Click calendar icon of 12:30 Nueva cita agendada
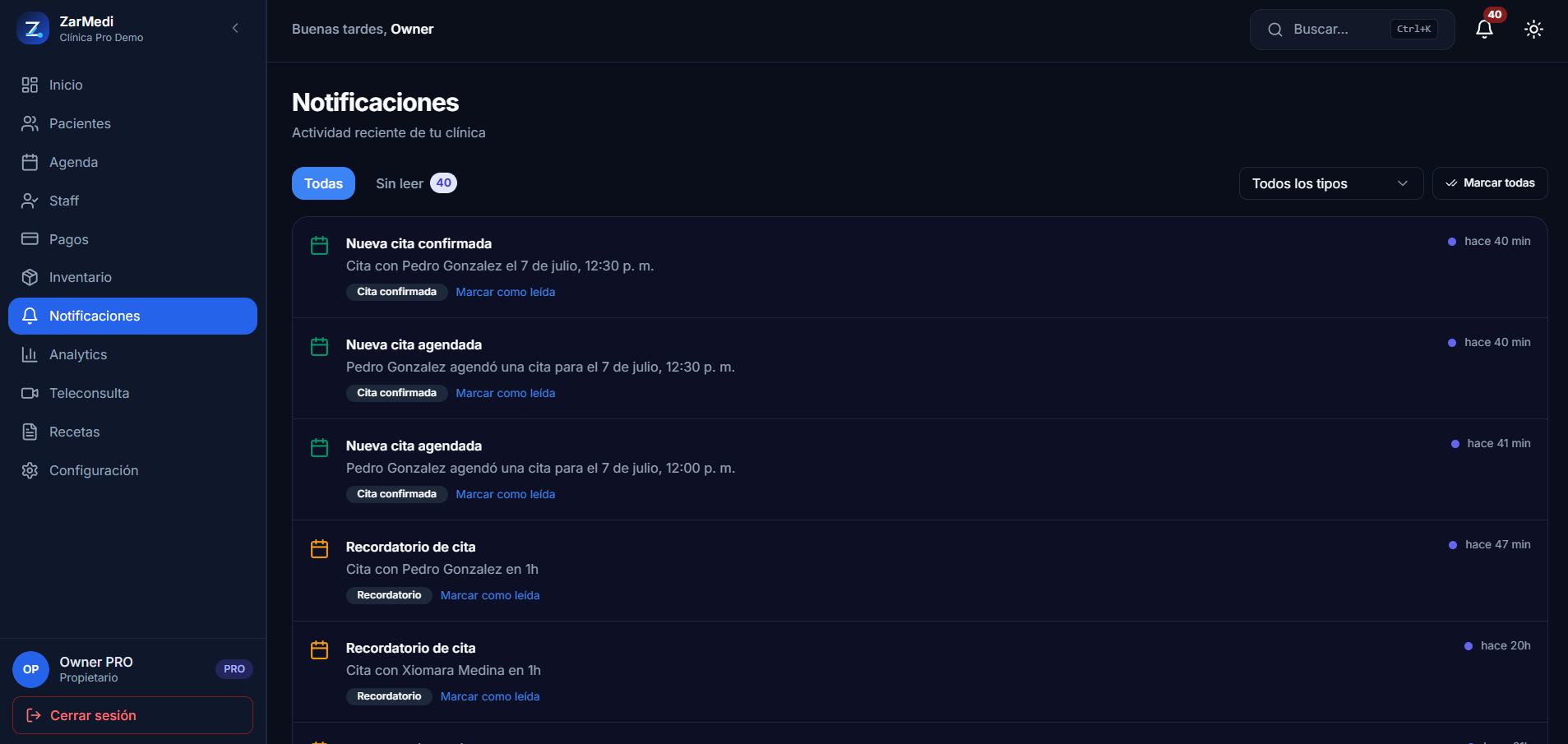Image resolution: width=1568 pixels, height=744 pixels. [320, 346]
